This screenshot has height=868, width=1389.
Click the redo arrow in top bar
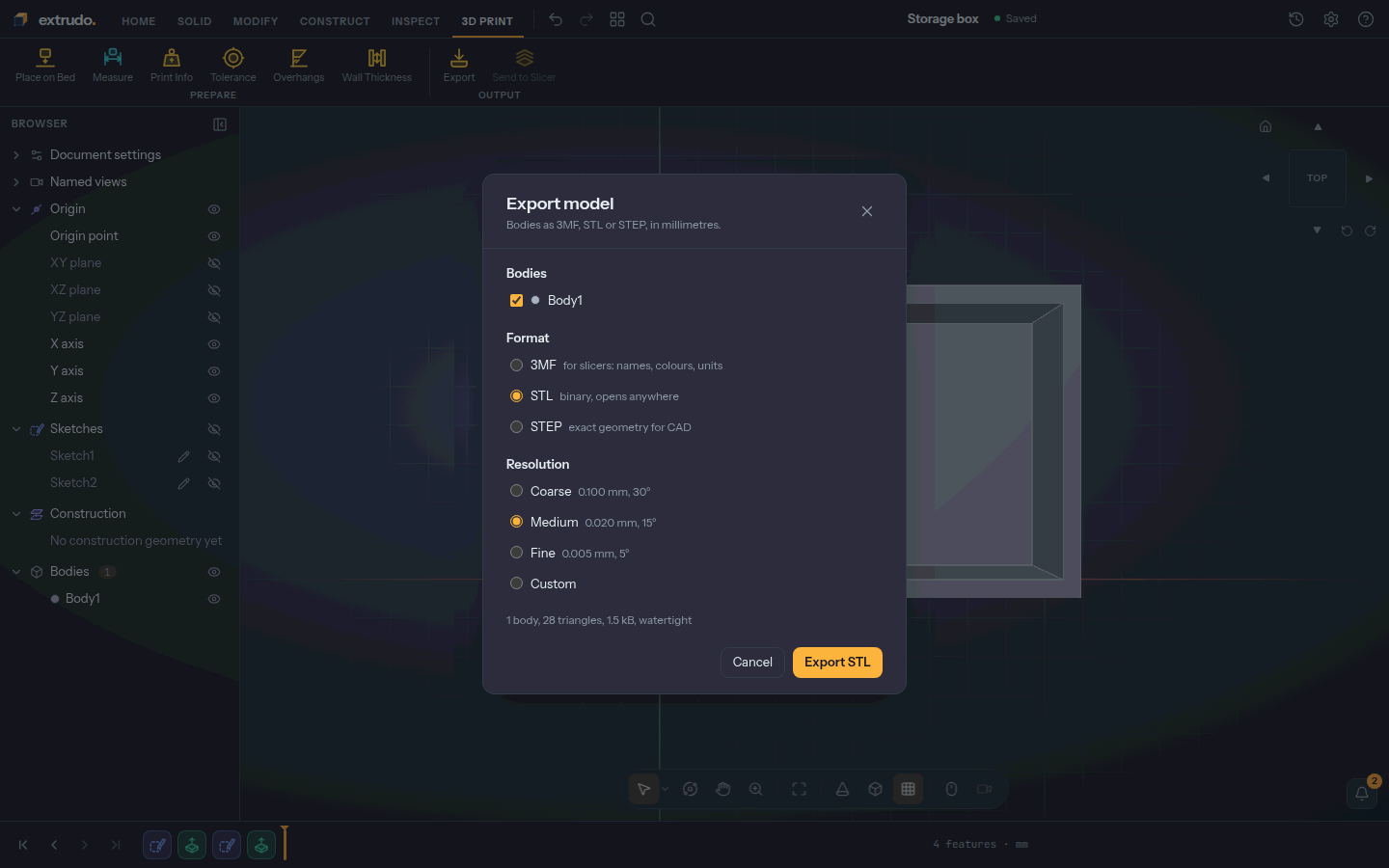click(x=586, y=19)
